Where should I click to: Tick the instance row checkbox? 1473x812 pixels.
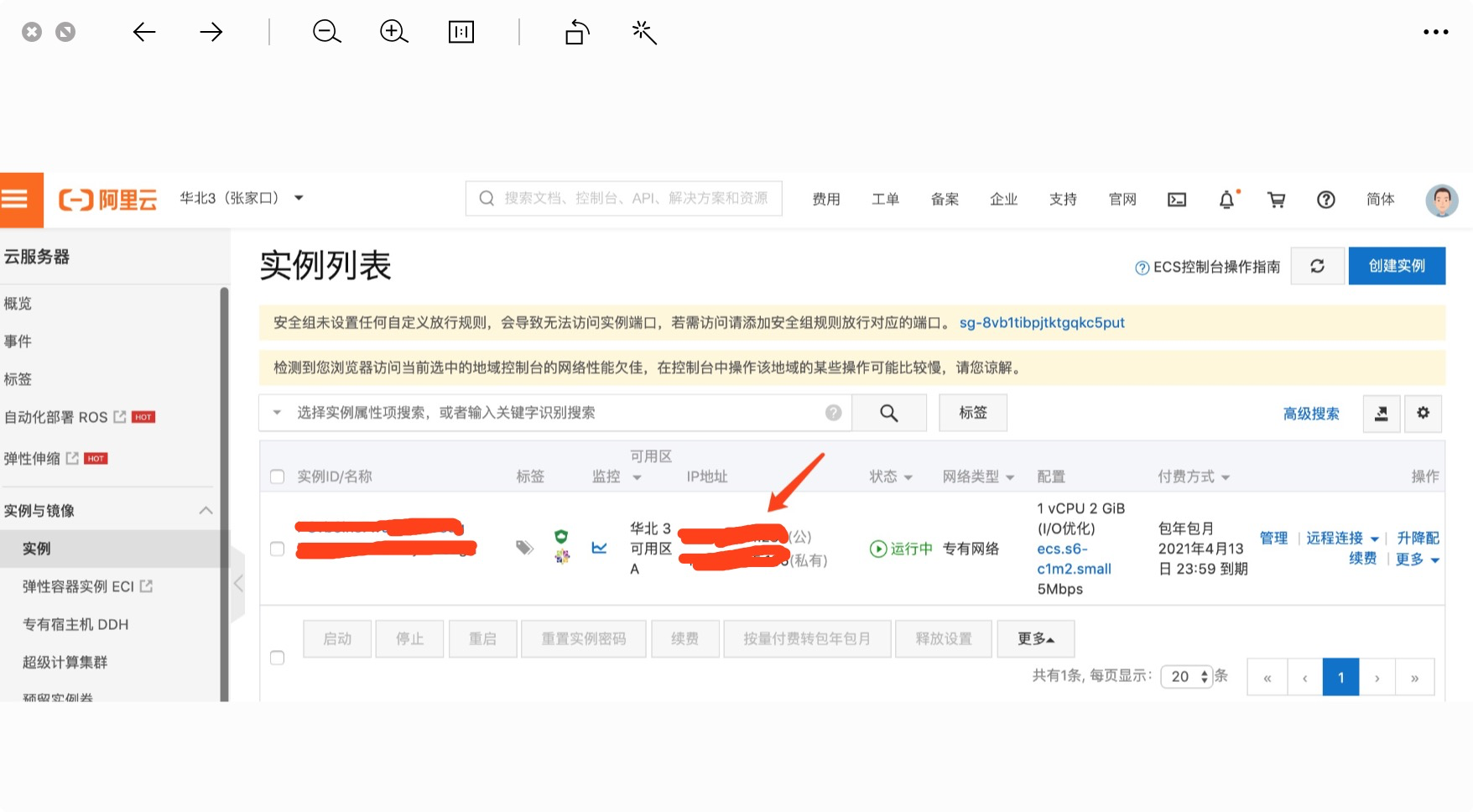point(278,549)
